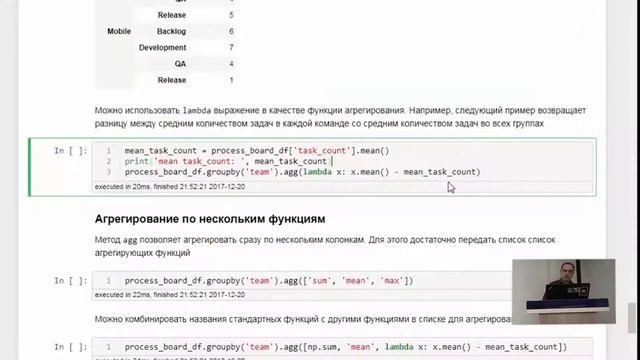Click the paragraph starting with Метод agg позволяет
The width and height of the screenshot is (640, 360).
click(325, 246)
